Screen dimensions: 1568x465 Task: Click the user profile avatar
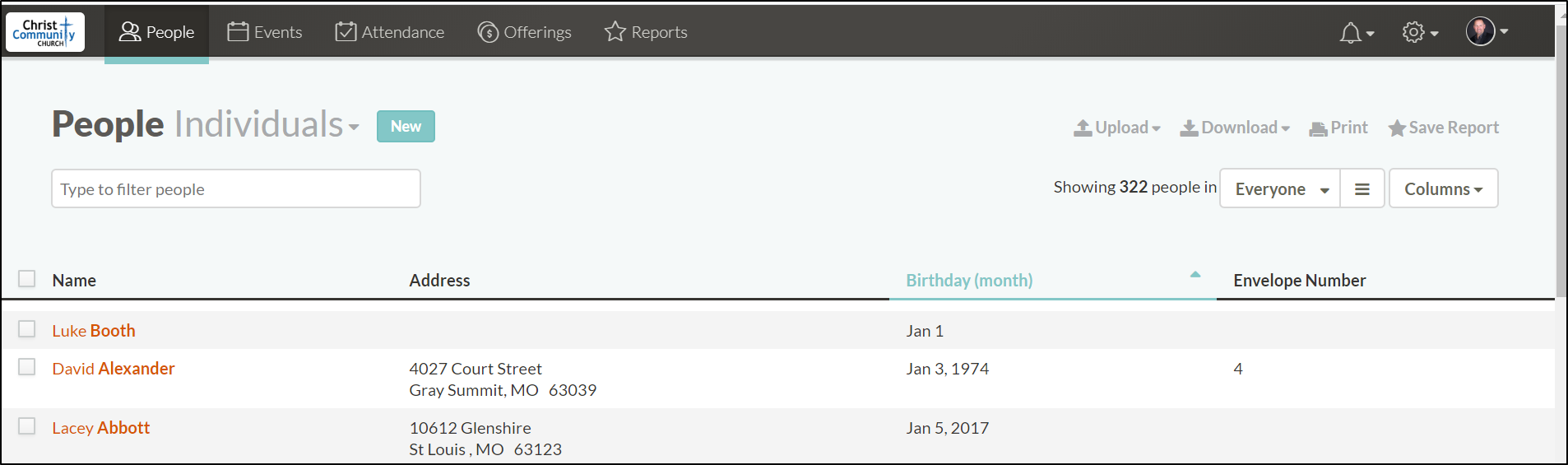pyautogui.click(x=1480, y=31)
